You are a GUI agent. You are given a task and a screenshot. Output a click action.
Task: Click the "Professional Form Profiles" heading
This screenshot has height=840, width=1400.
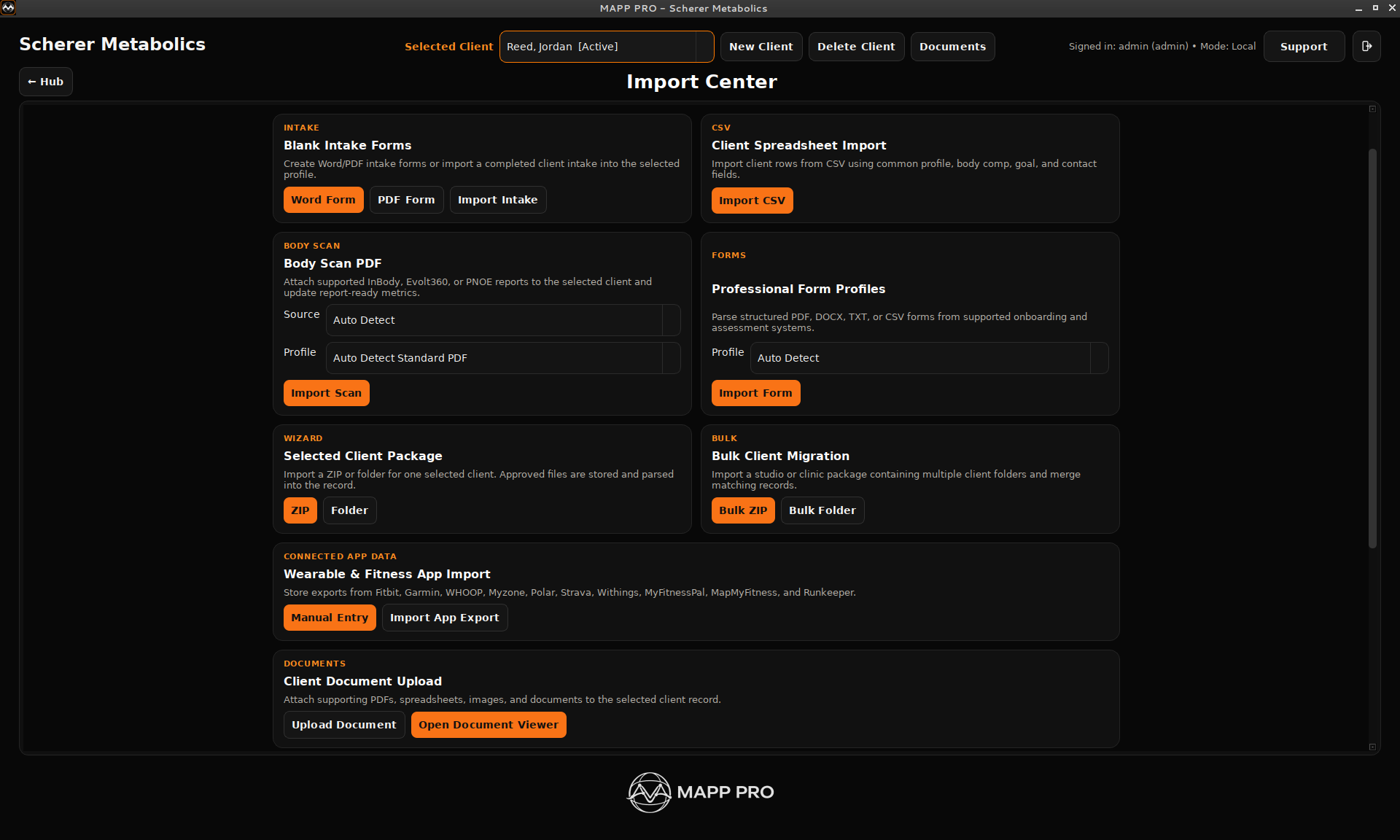tap(798, 289)
